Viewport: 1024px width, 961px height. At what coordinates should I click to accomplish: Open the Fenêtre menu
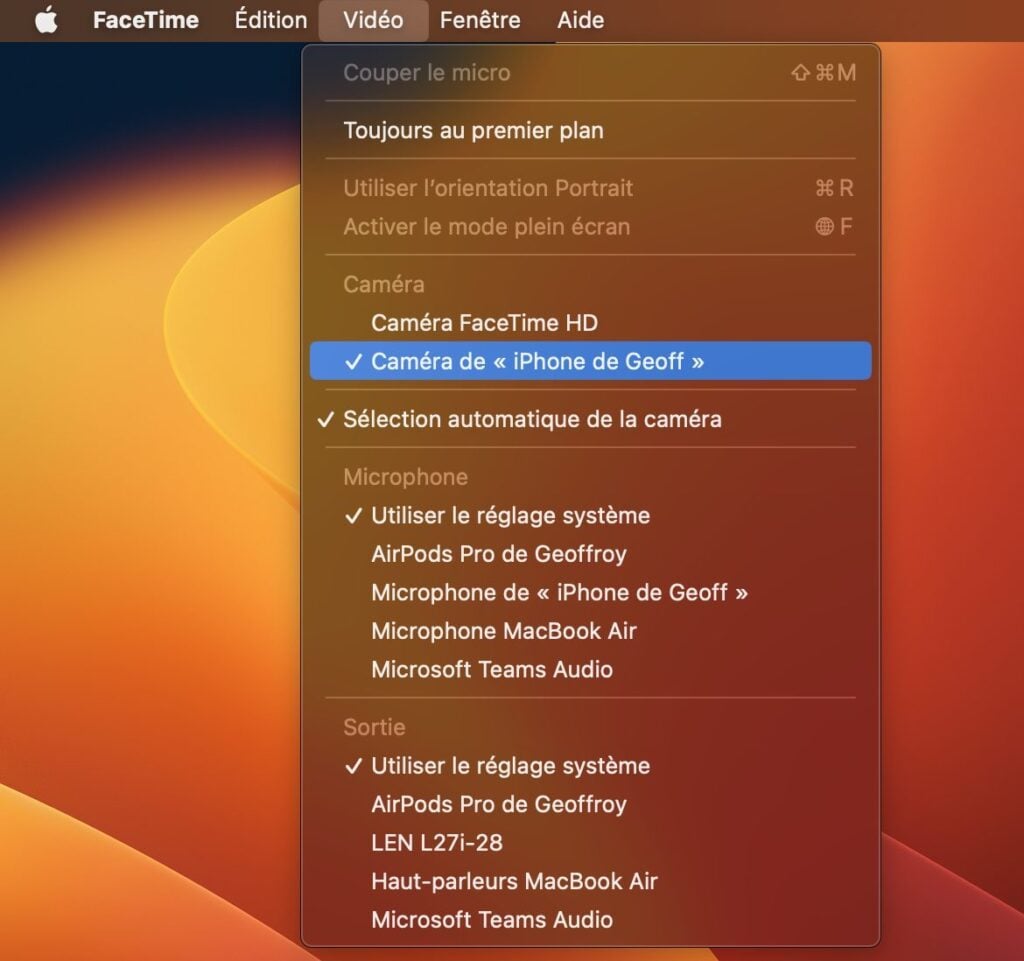point(480,20)
